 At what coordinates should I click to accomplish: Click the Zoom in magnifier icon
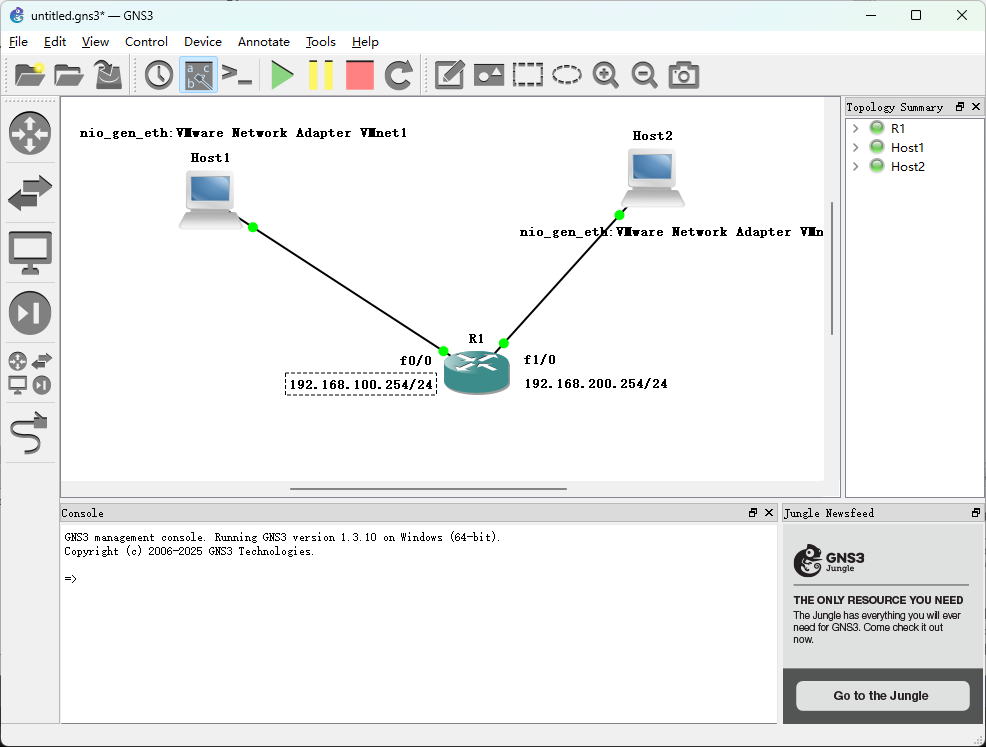point(606,75)
